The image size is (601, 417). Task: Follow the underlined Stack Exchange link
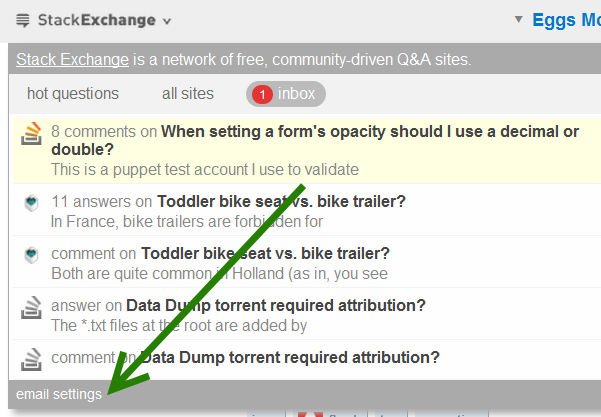72,59
